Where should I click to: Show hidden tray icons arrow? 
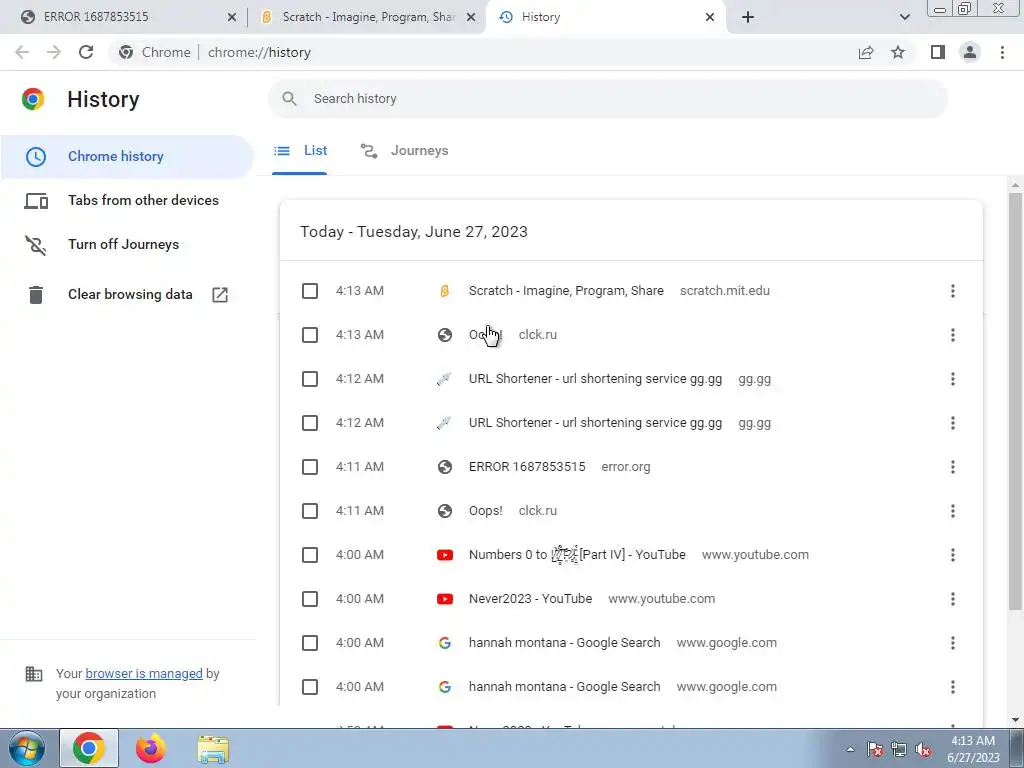click(x=850, y=750)
